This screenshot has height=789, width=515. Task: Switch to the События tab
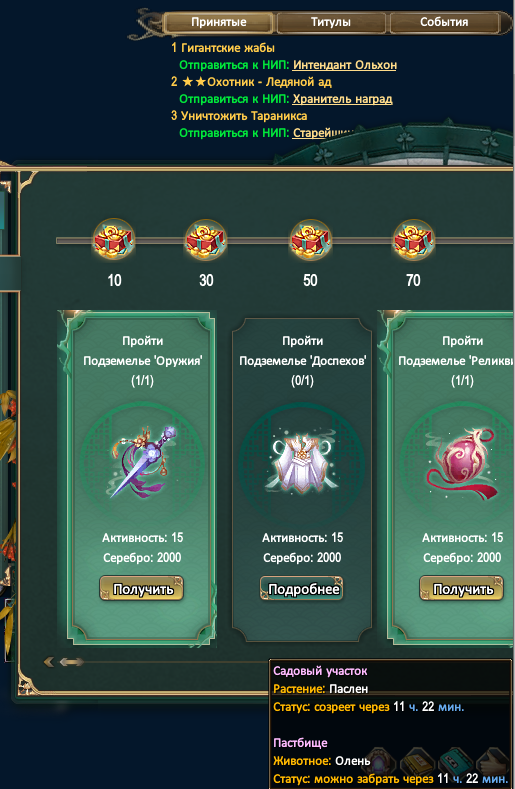(444, 22)
